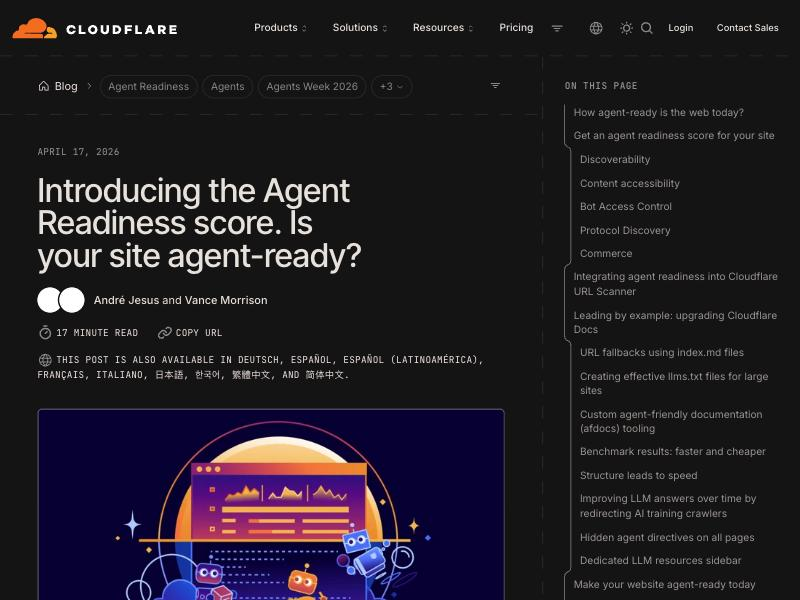Jump to Make your website agent-ready today
This screenshot has height=600, width=800.
tap(664, 584)
